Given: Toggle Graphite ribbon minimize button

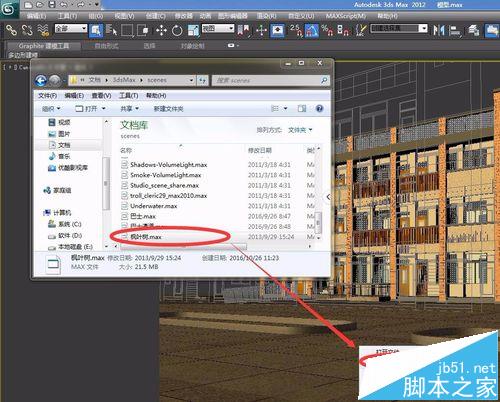Looking at the screenshot, I should click(x=231, y=45).
